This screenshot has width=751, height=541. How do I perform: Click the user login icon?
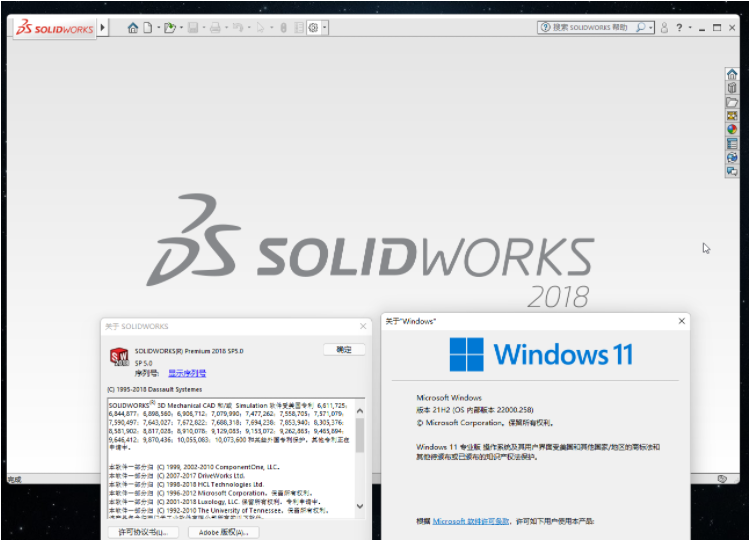tap(665, 28)
